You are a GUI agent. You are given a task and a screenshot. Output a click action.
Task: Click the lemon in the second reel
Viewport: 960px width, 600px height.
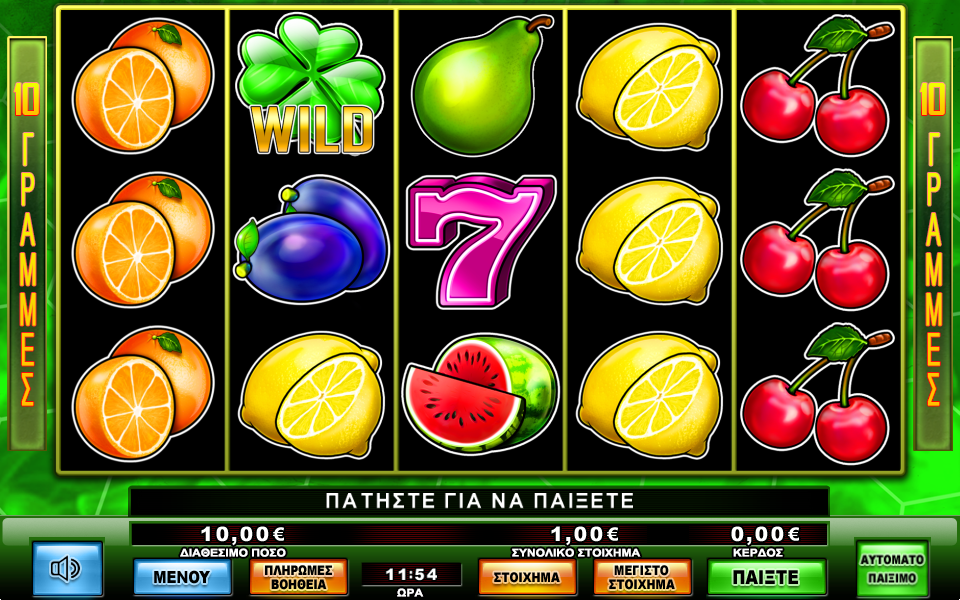tap(311, 394)
